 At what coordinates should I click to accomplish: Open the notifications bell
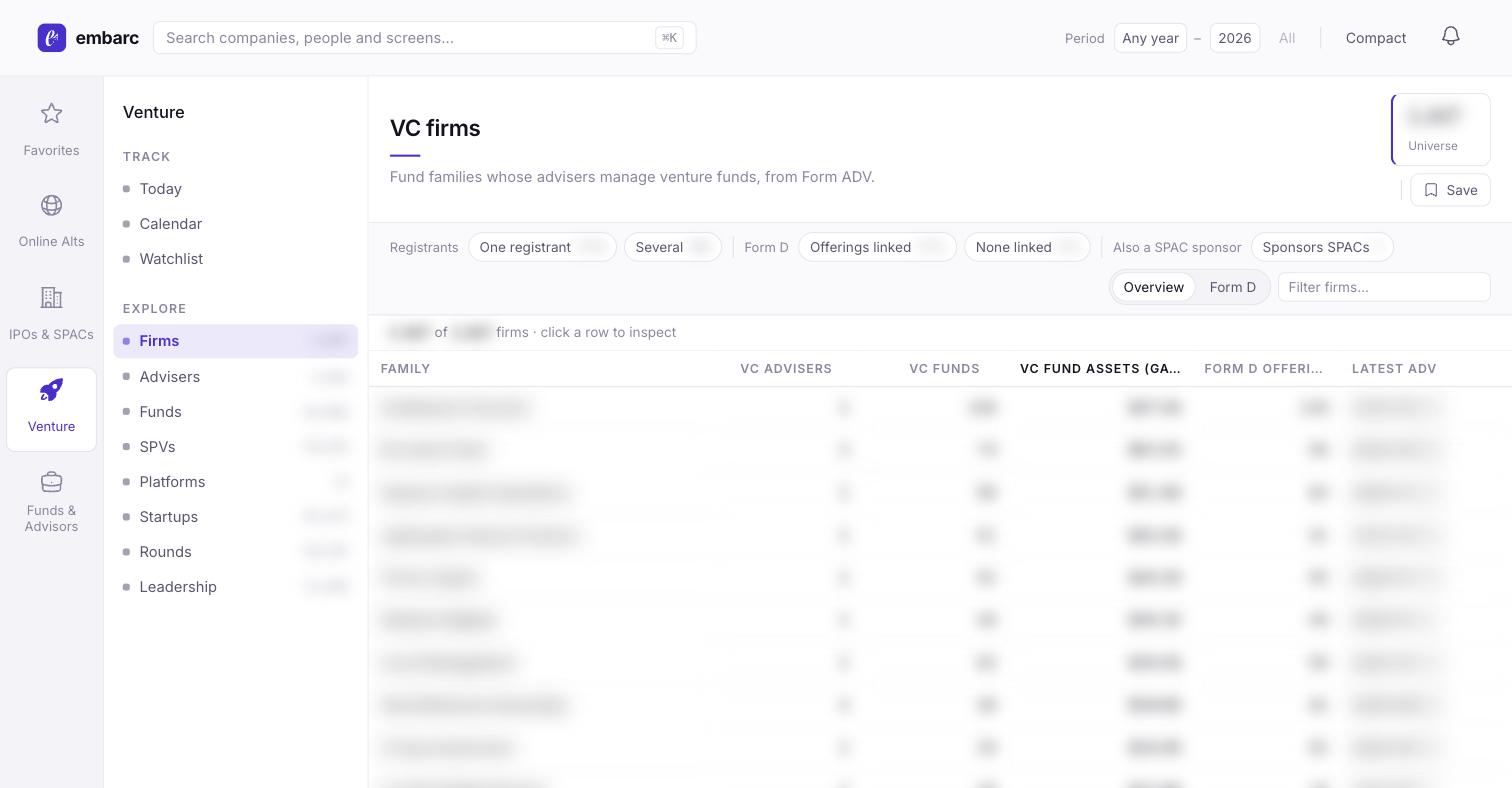tap(1451, 37)
